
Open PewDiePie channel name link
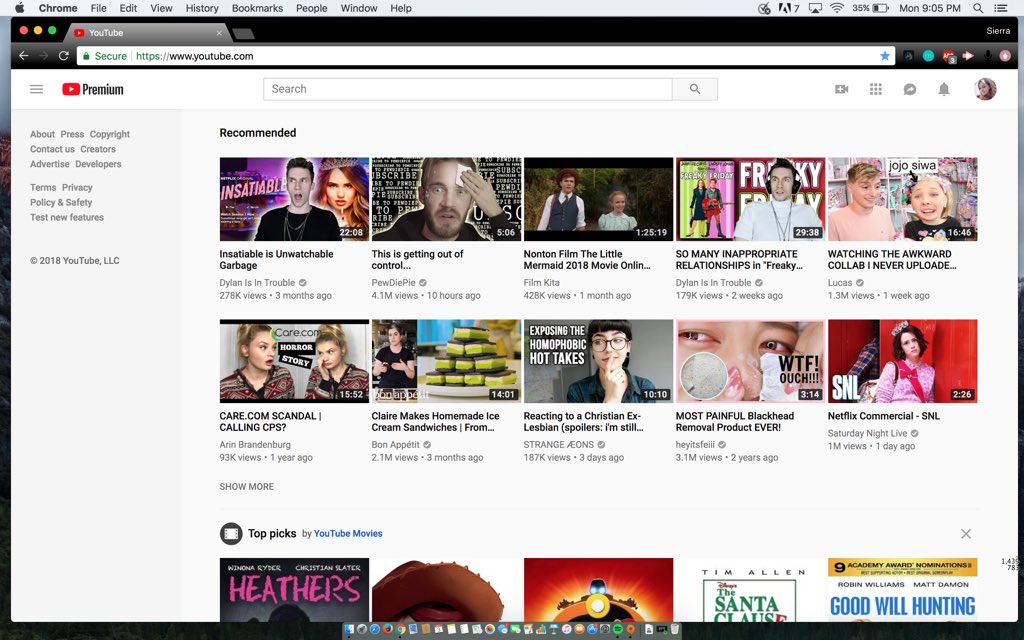coord(393,283)
